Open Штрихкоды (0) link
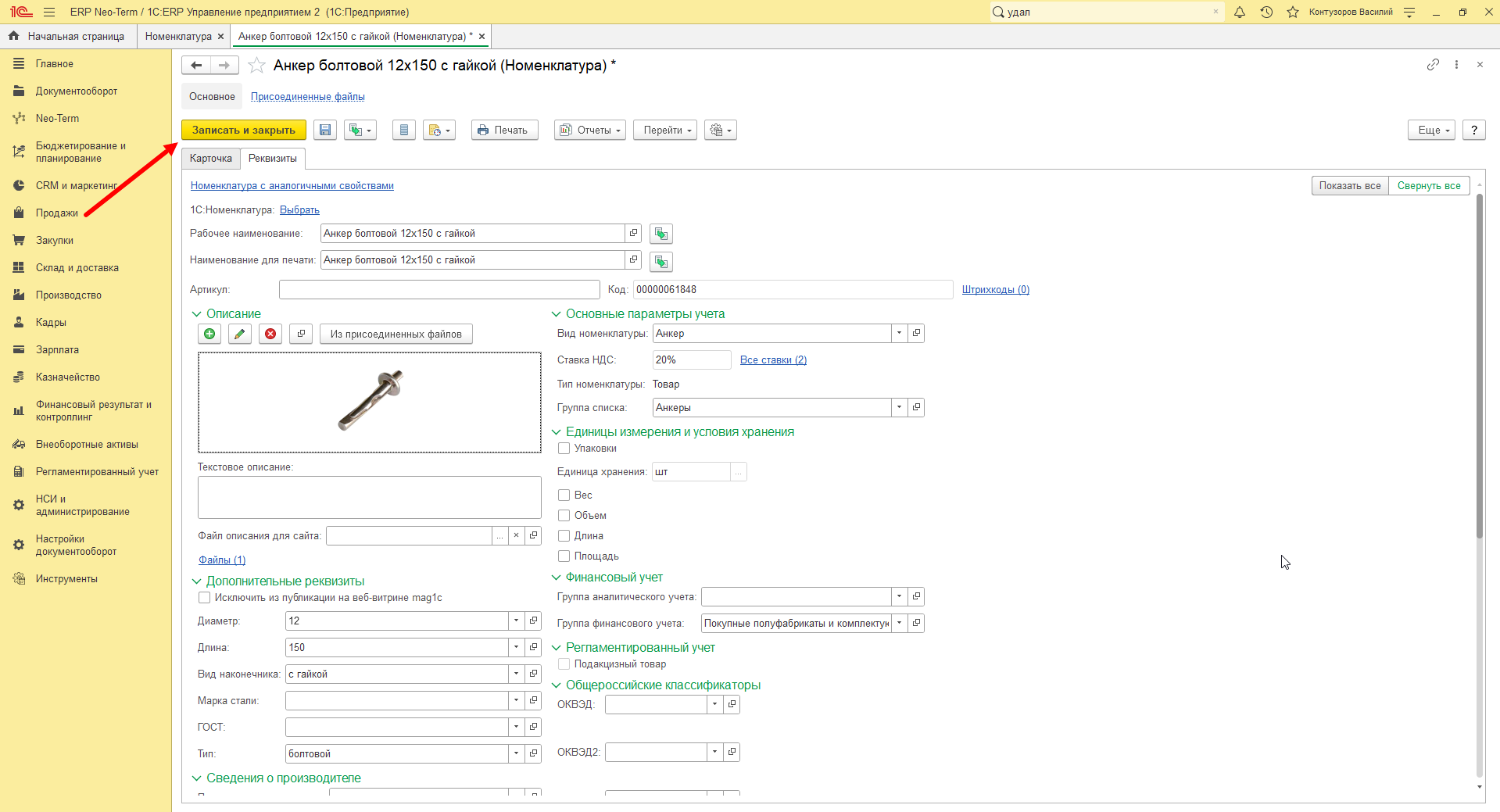The width and height of the screenshot is (1500, 812). [996, 290]
